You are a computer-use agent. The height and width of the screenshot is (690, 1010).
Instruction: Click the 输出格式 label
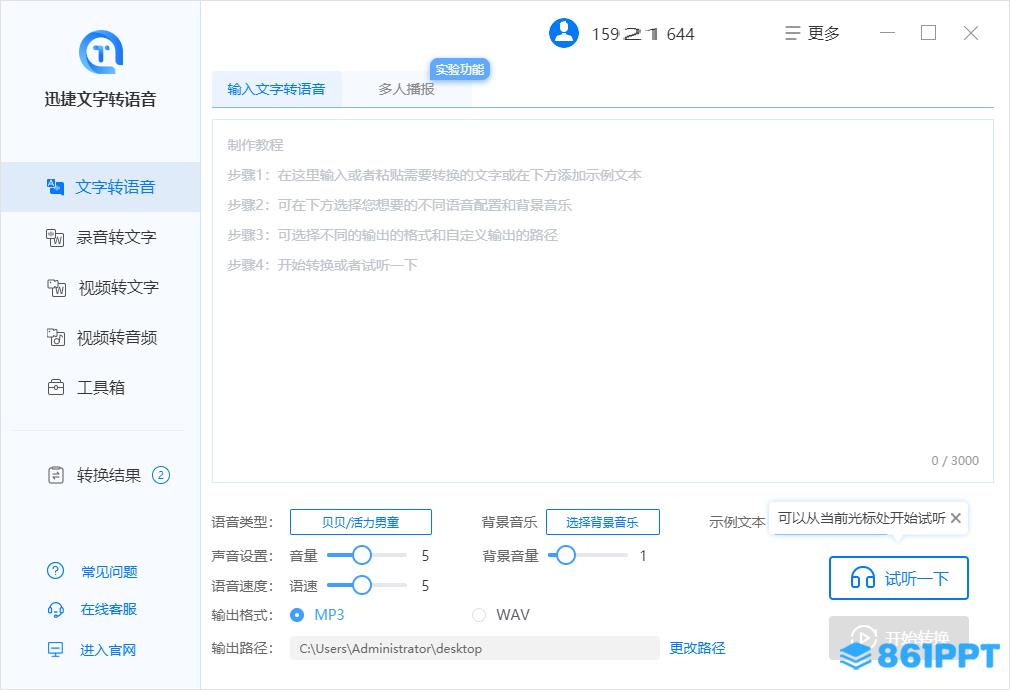click(x=242, y=615)
